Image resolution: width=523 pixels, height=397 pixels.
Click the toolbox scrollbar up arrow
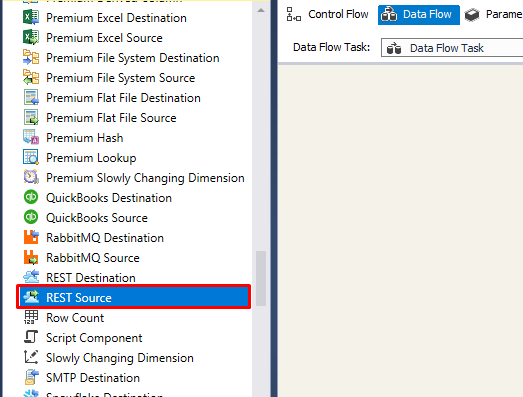coord(261,11)
